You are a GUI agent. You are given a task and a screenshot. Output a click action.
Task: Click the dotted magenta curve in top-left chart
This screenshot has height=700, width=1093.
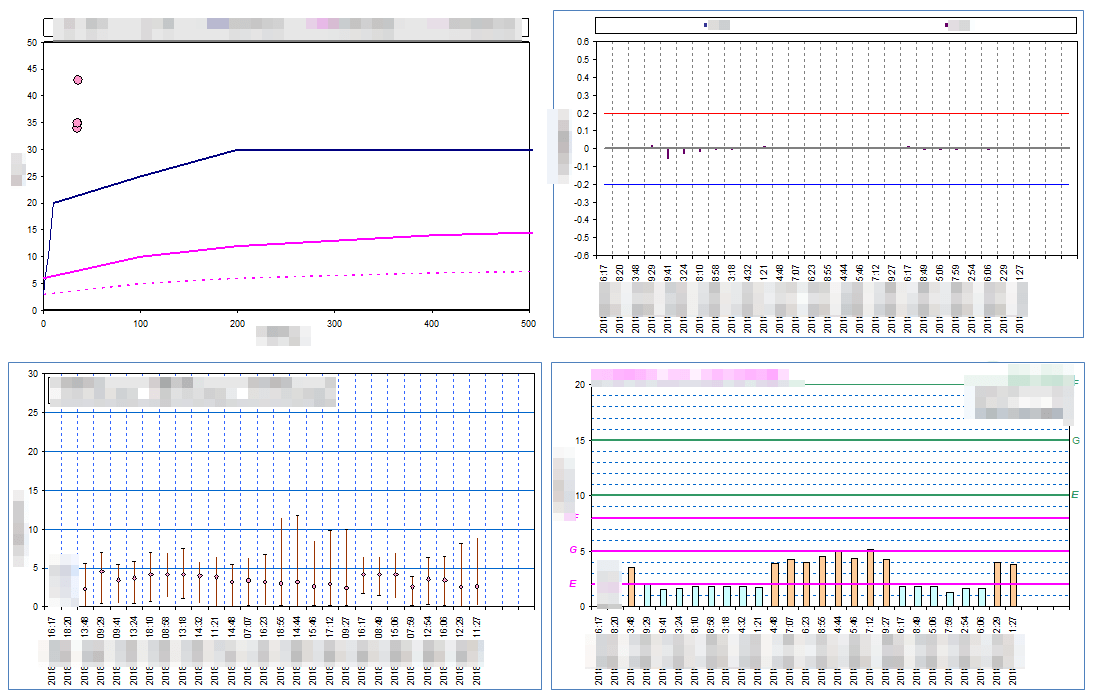[380, 274]
